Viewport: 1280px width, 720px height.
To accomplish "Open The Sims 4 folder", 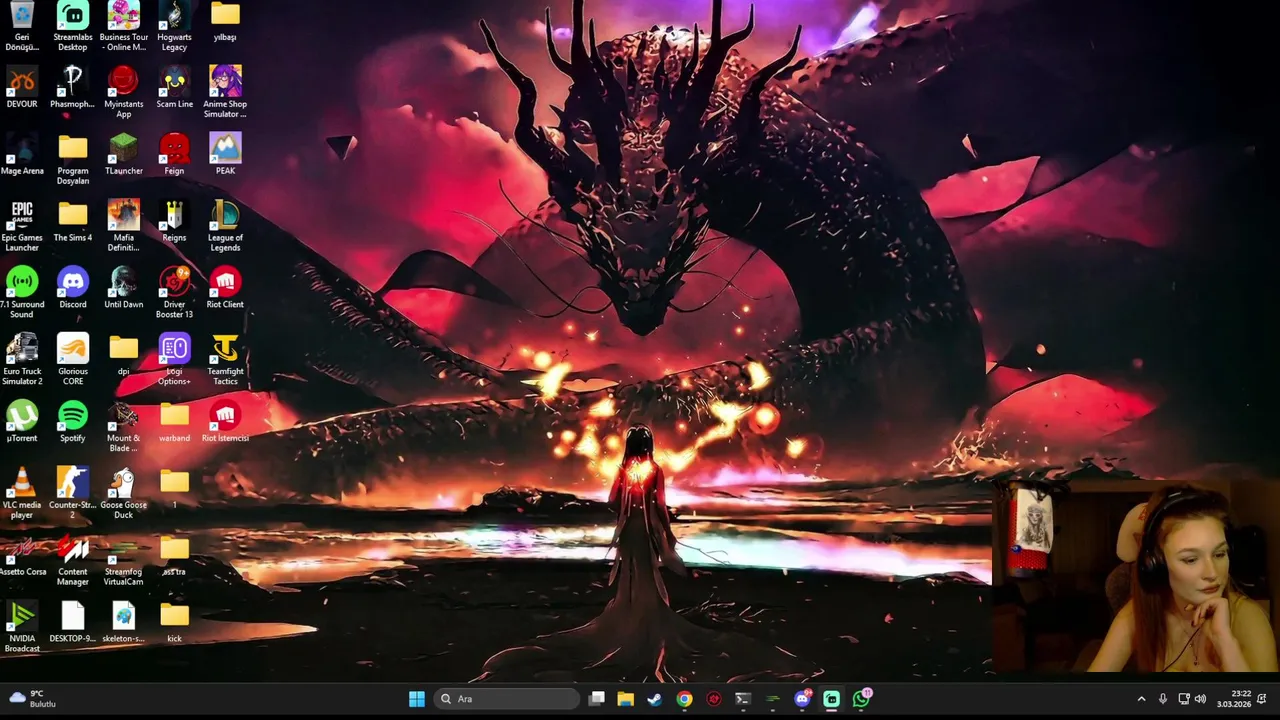I will (x=73, y=222).
